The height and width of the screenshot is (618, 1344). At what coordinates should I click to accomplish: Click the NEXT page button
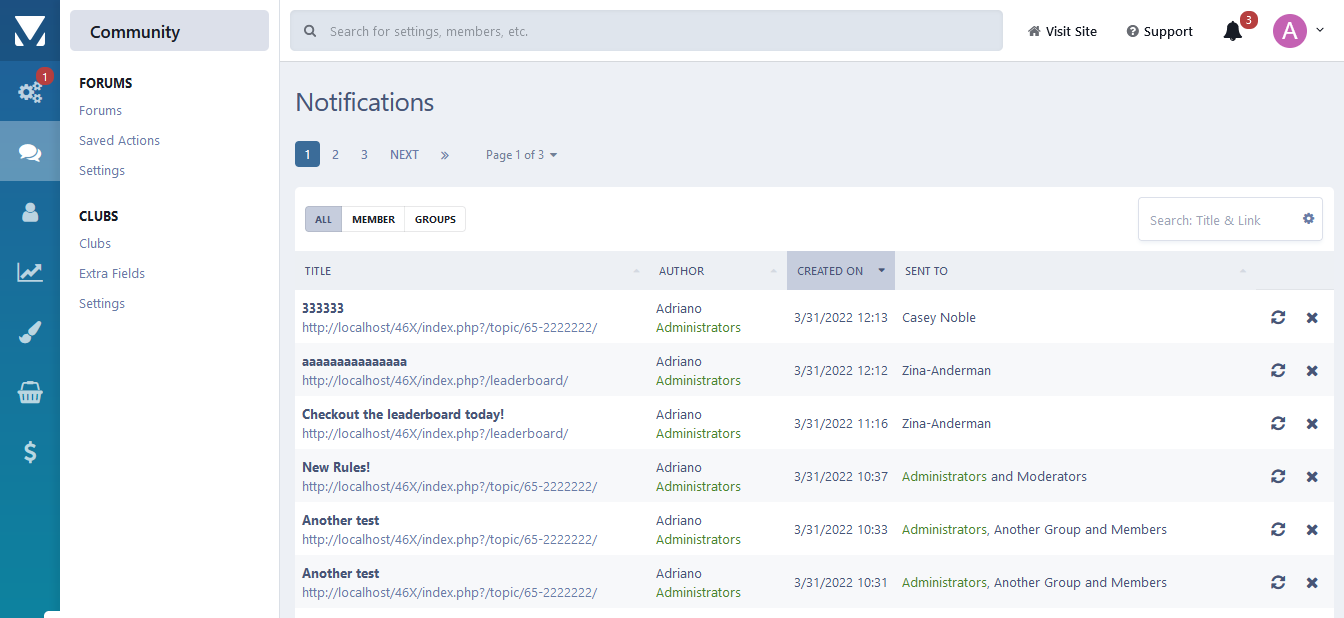pyautogui.click(x=404, y=155)
